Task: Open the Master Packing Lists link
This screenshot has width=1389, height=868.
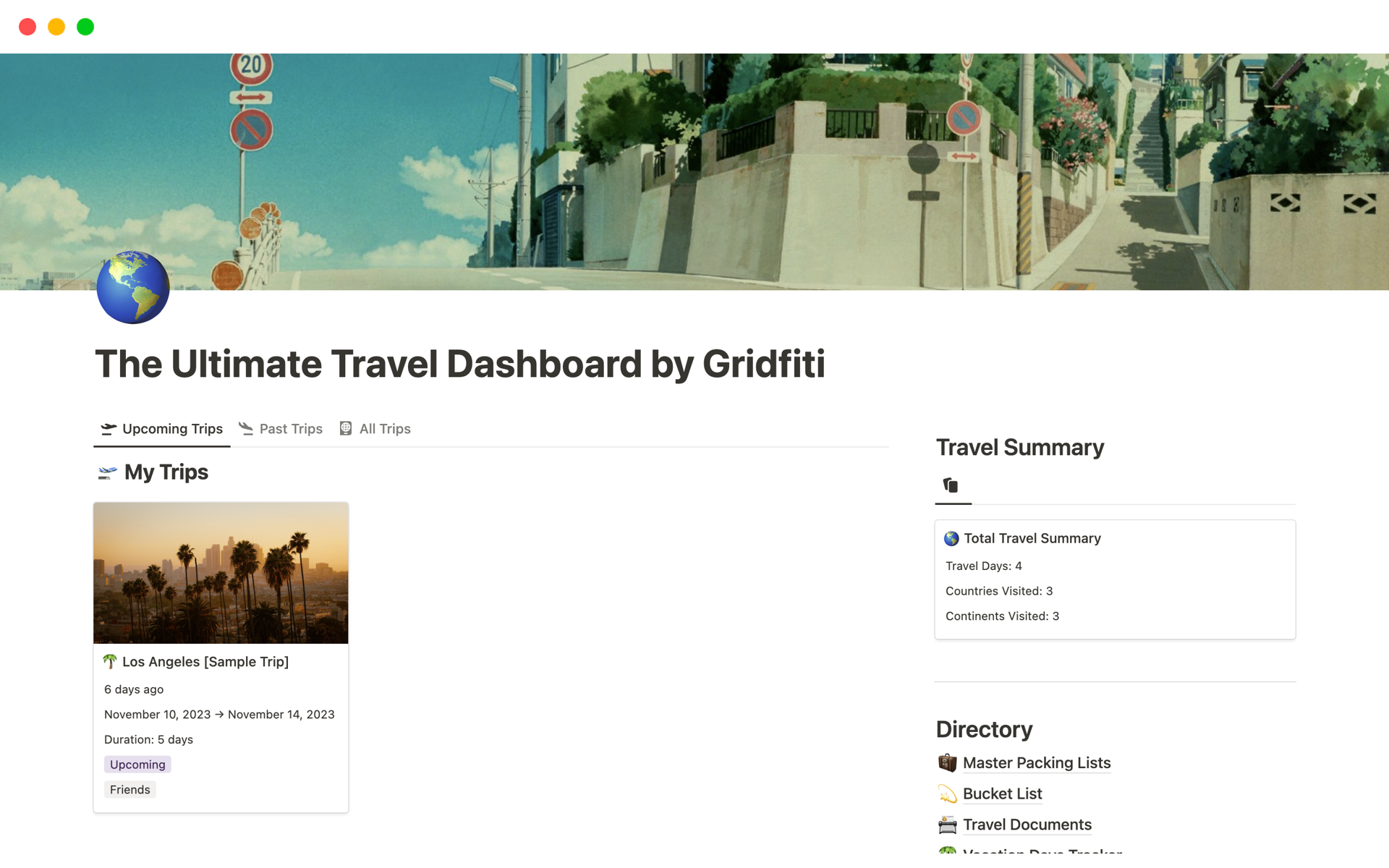Action: click(x=1036, y=763)
